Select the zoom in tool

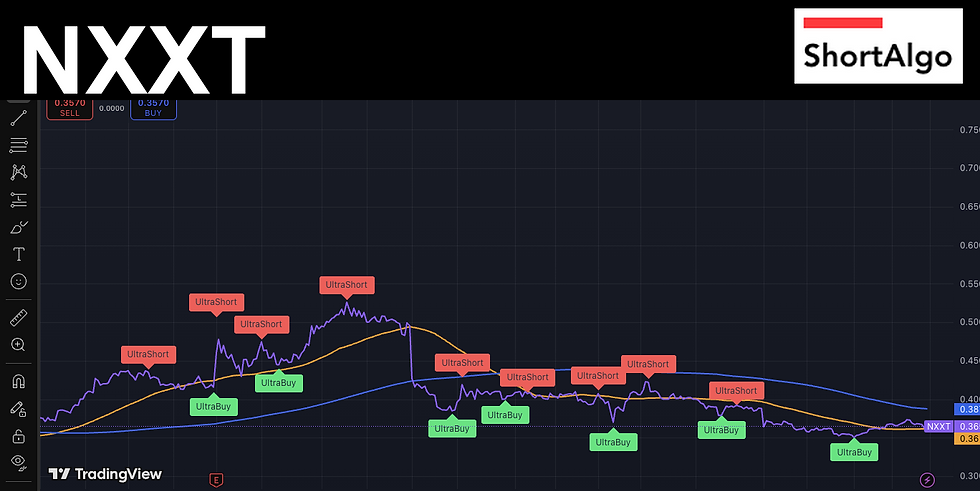18,345
